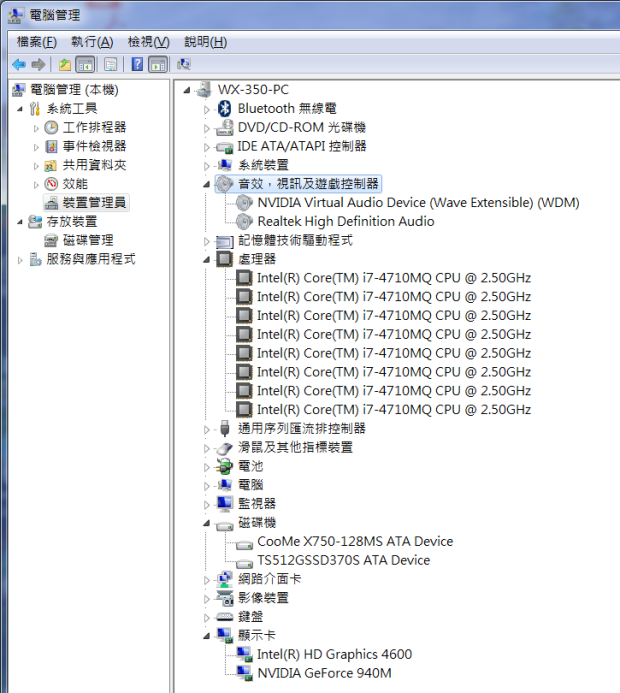Select Intel(R) HD Graphics 4600
This screenshot has height=693, width=620.
click(x=334, y=654)
